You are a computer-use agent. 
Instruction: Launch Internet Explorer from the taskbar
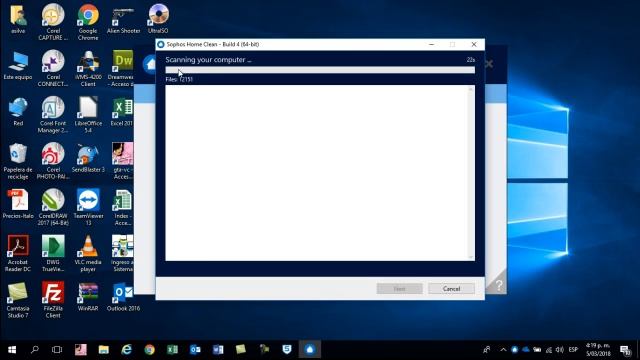click(127, 349)
